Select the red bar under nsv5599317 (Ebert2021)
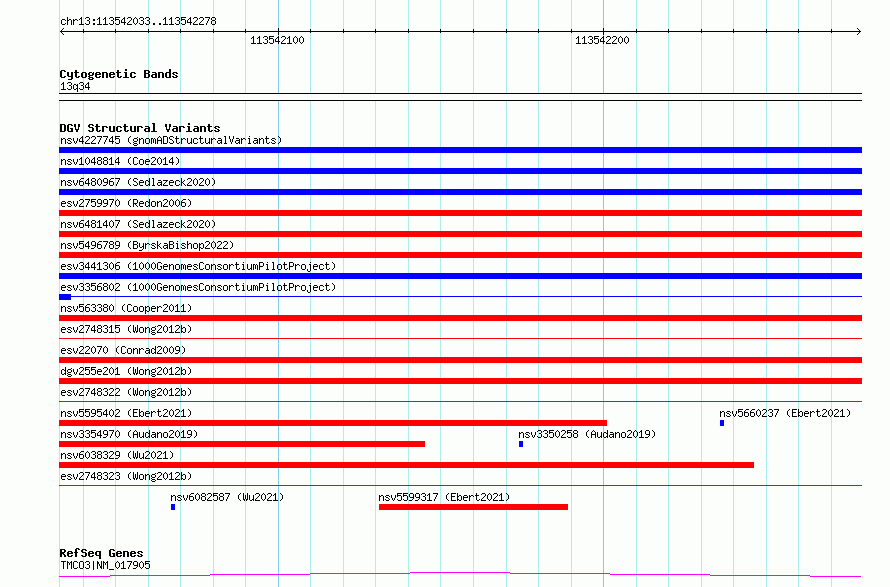Screen dimensions: 890x587 click(x=473, y=507)
